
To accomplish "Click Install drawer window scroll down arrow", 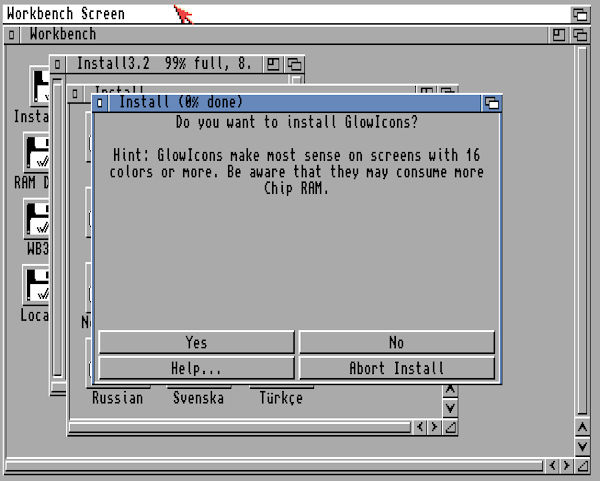I will [450, 408].
